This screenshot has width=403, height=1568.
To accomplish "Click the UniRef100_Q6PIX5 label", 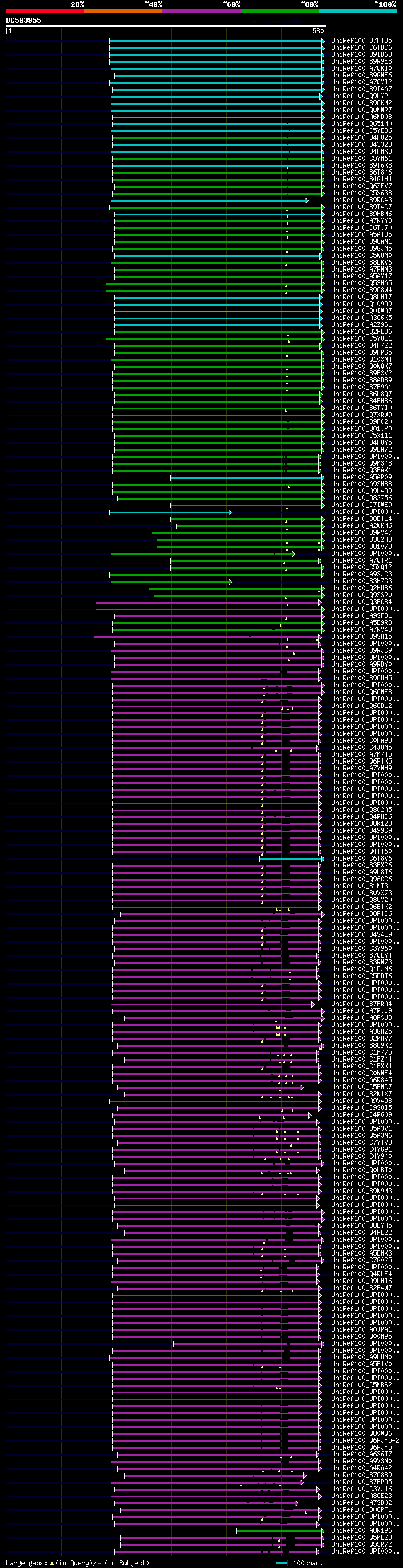I will [361, 761].
